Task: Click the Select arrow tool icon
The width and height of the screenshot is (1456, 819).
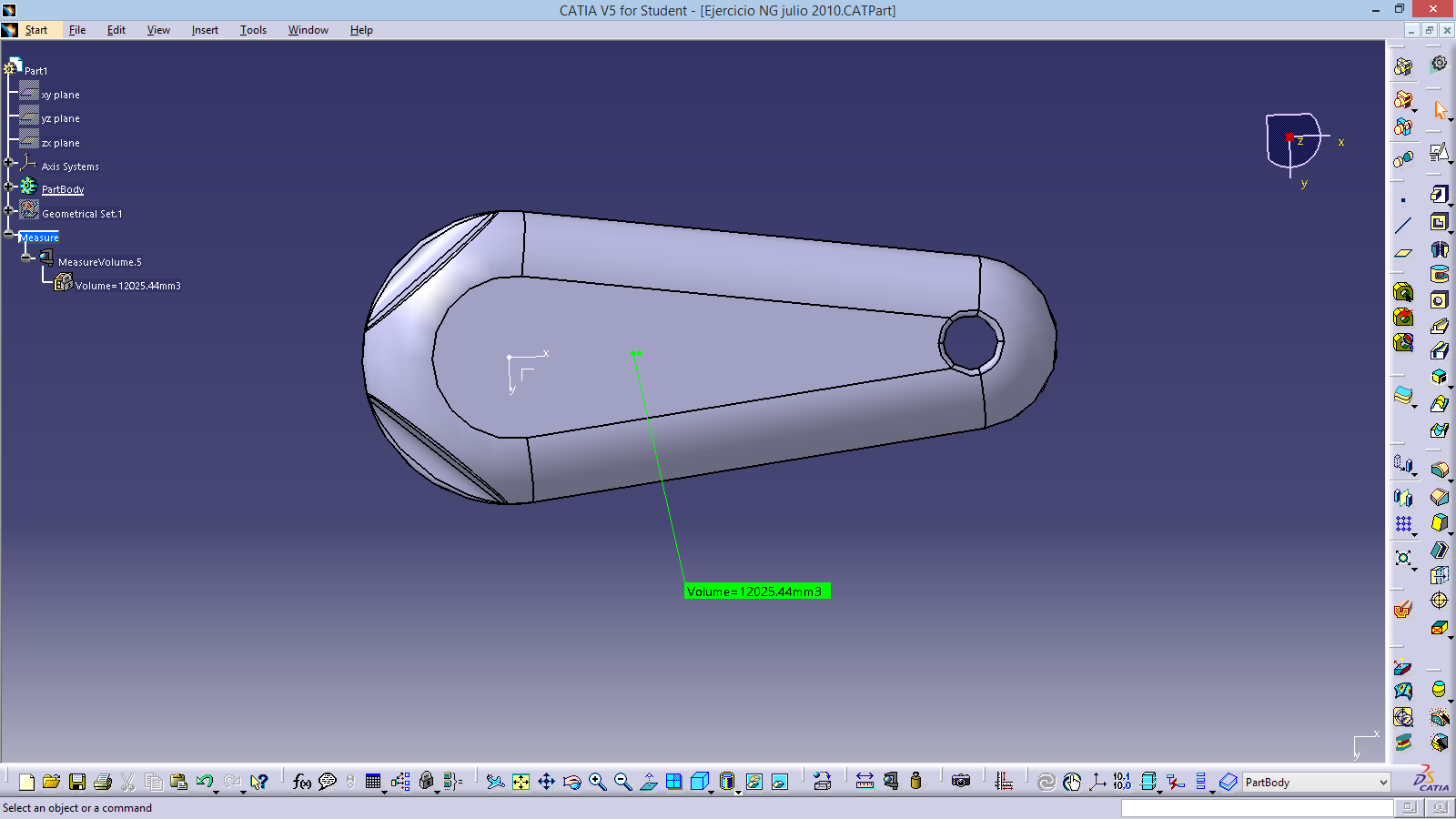Action: click(1440, 111)
